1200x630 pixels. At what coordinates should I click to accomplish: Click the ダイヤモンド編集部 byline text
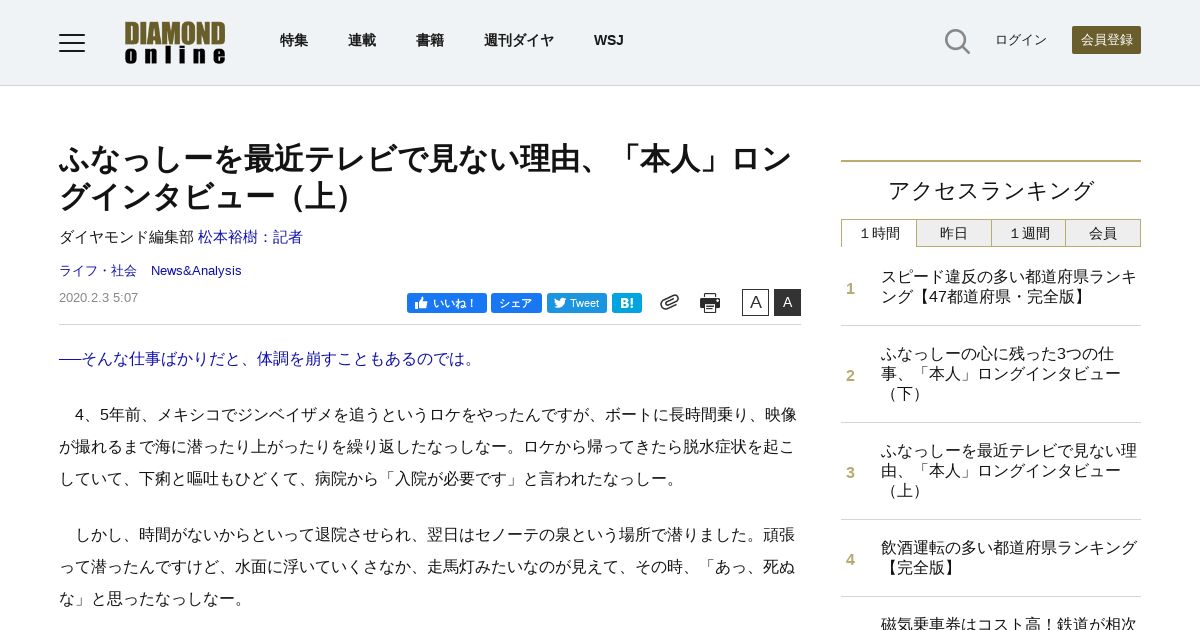[126, 237]
